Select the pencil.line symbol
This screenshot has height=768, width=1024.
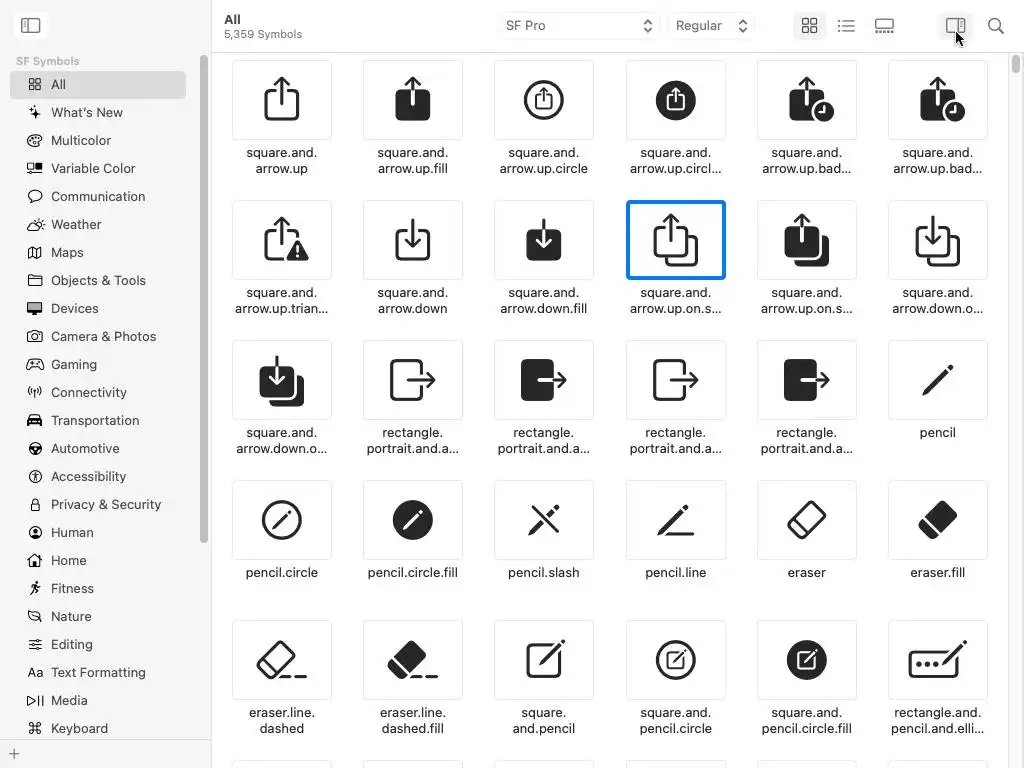click(676, 520)
